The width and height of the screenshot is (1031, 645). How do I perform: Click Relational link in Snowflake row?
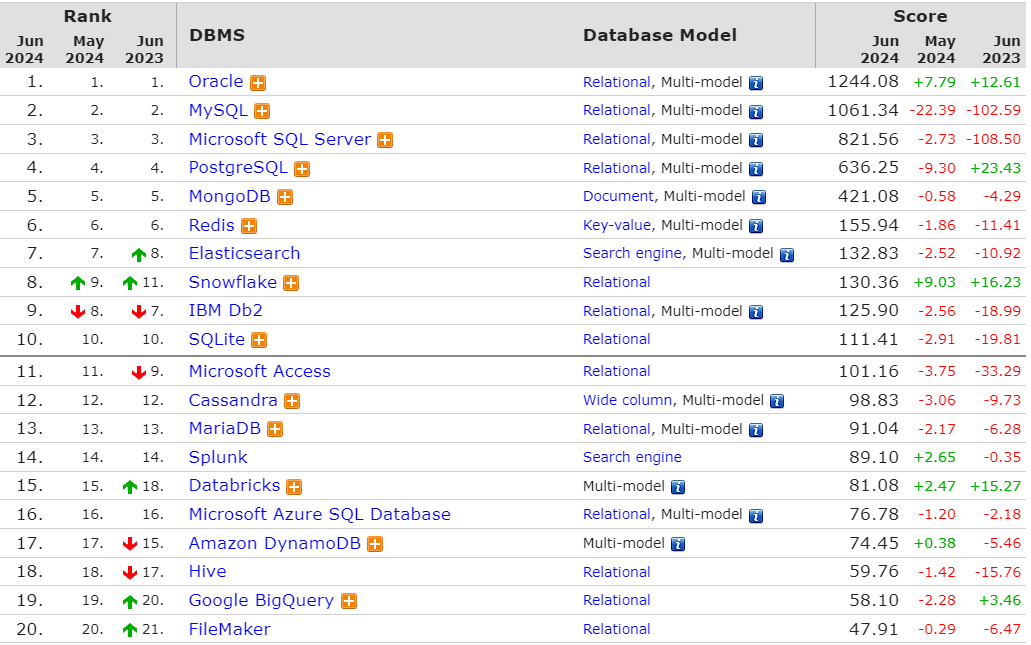click(x=616, y=283)
